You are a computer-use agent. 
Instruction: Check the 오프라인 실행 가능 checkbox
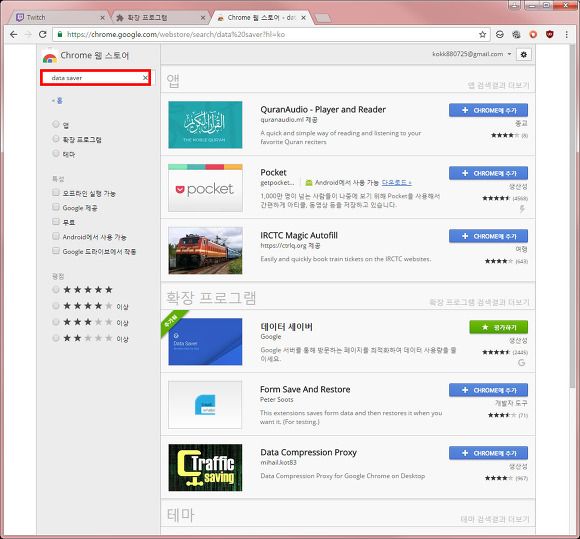(x=55, y=192)
